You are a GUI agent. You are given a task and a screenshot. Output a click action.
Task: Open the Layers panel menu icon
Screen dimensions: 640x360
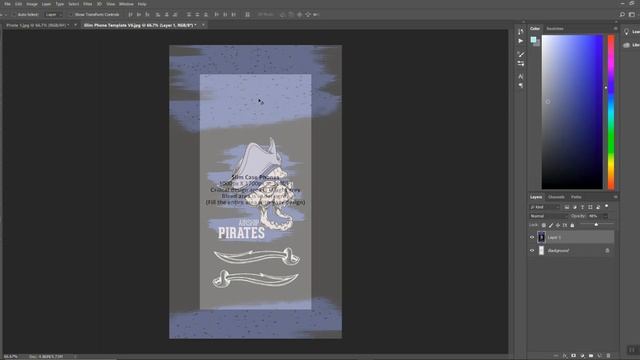tap(616, 197)
